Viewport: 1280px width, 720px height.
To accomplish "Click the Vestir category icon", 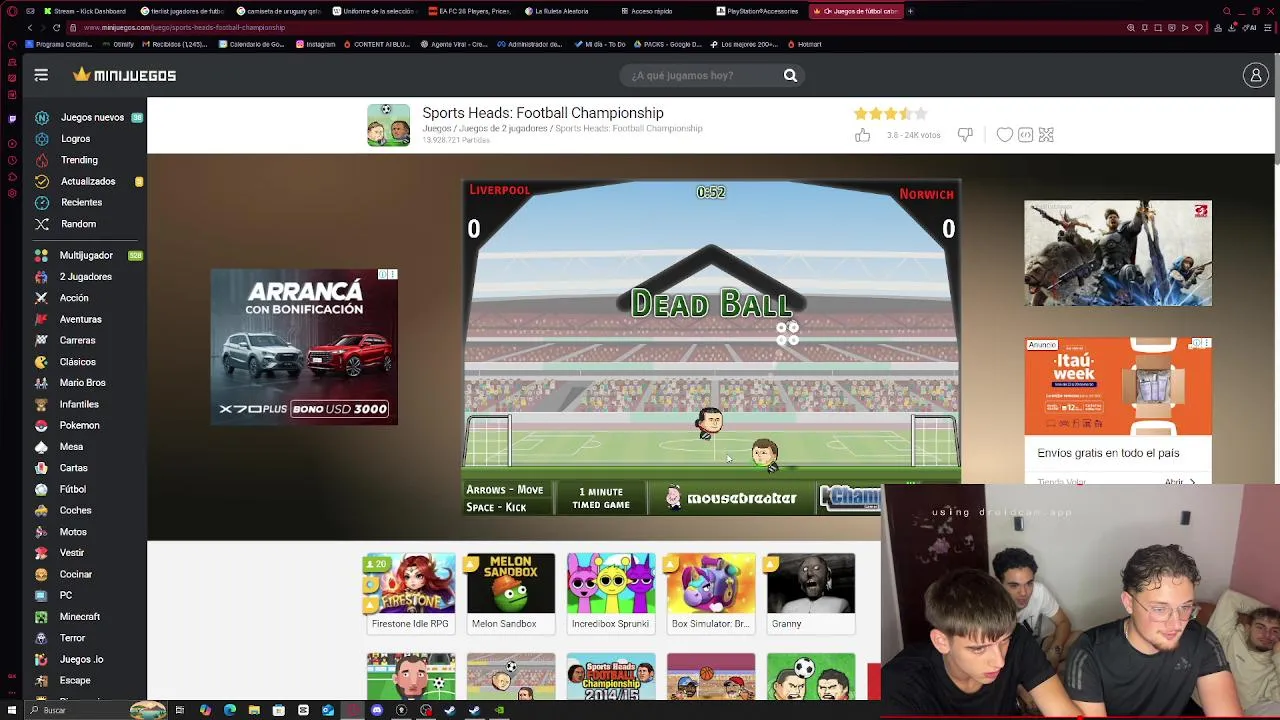I will pos(41,553).
